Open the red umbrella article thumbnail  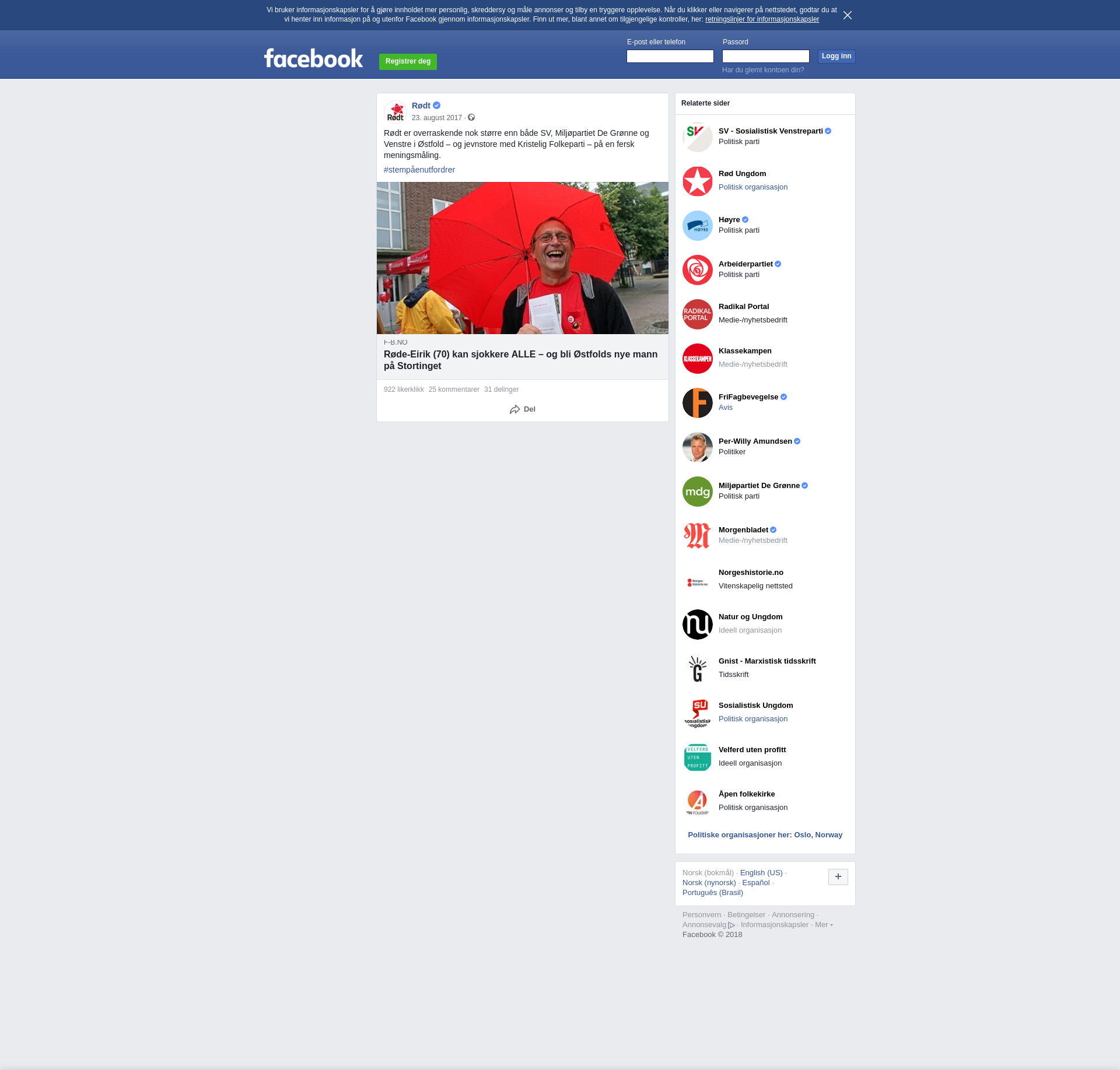(522, 258)
